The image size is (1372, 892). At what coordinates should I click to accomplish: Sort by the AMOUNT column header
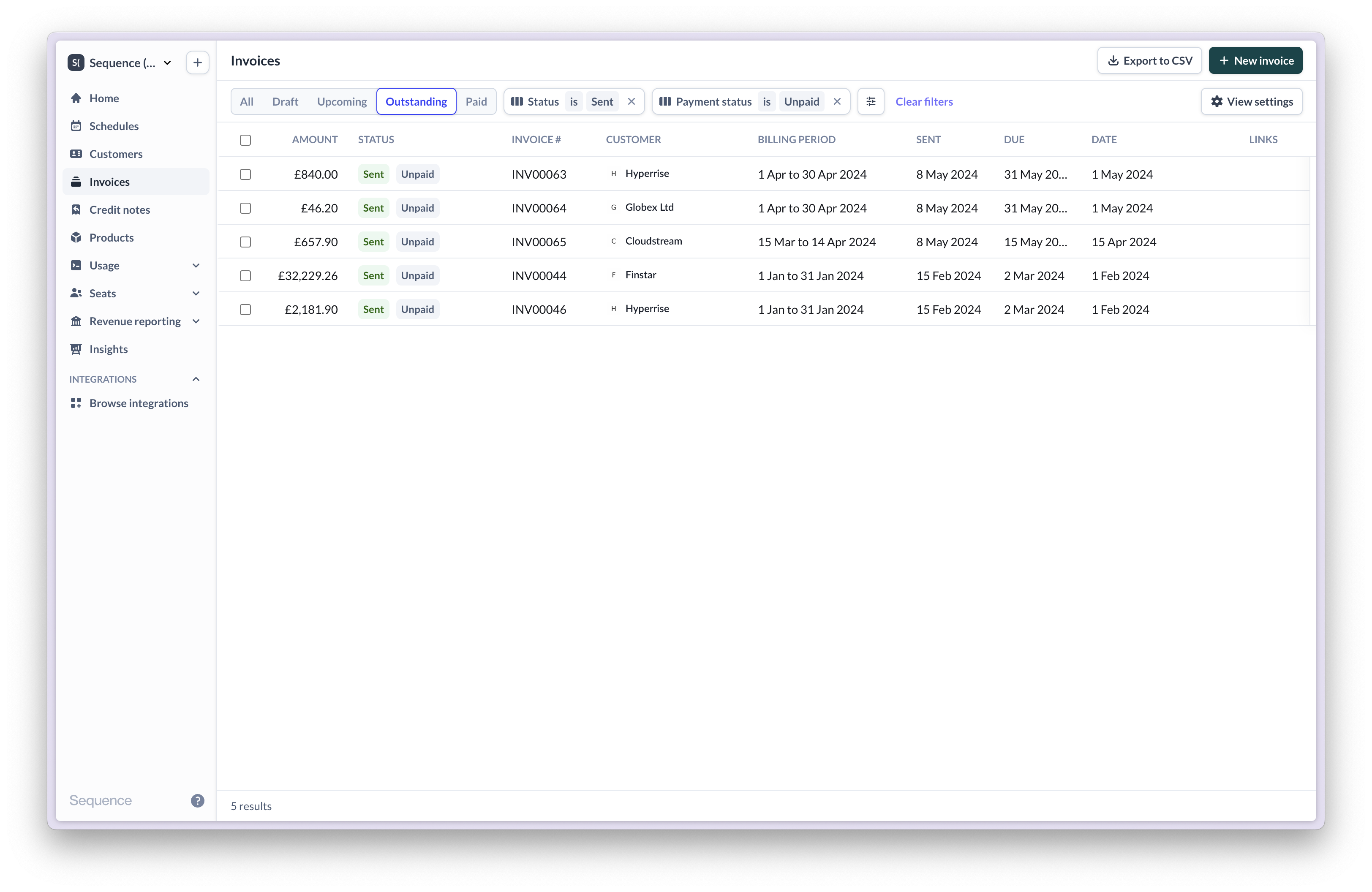point(315,139)
